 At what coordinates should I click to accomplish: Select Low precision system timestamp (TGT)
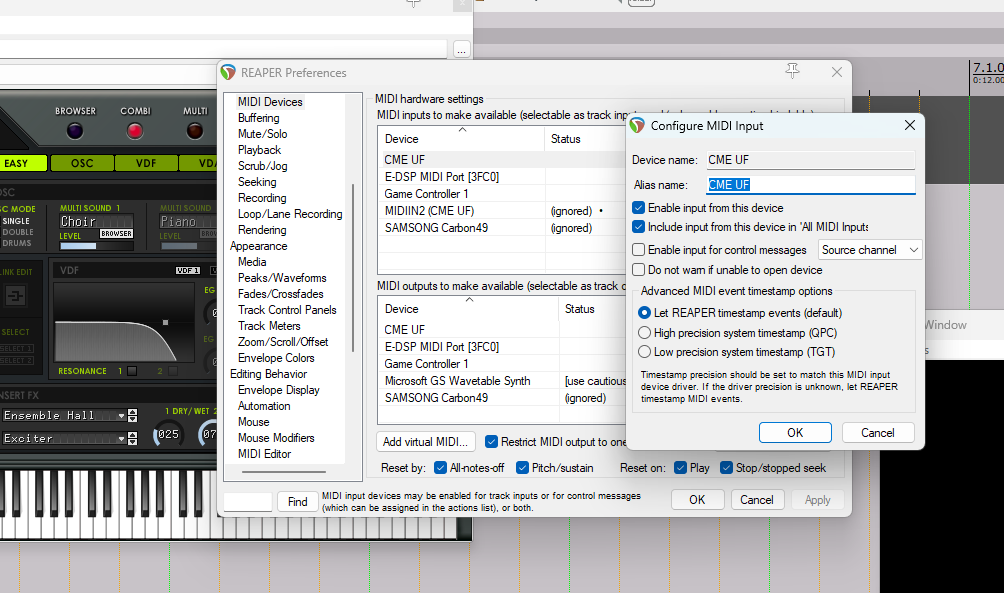[644, 352]
